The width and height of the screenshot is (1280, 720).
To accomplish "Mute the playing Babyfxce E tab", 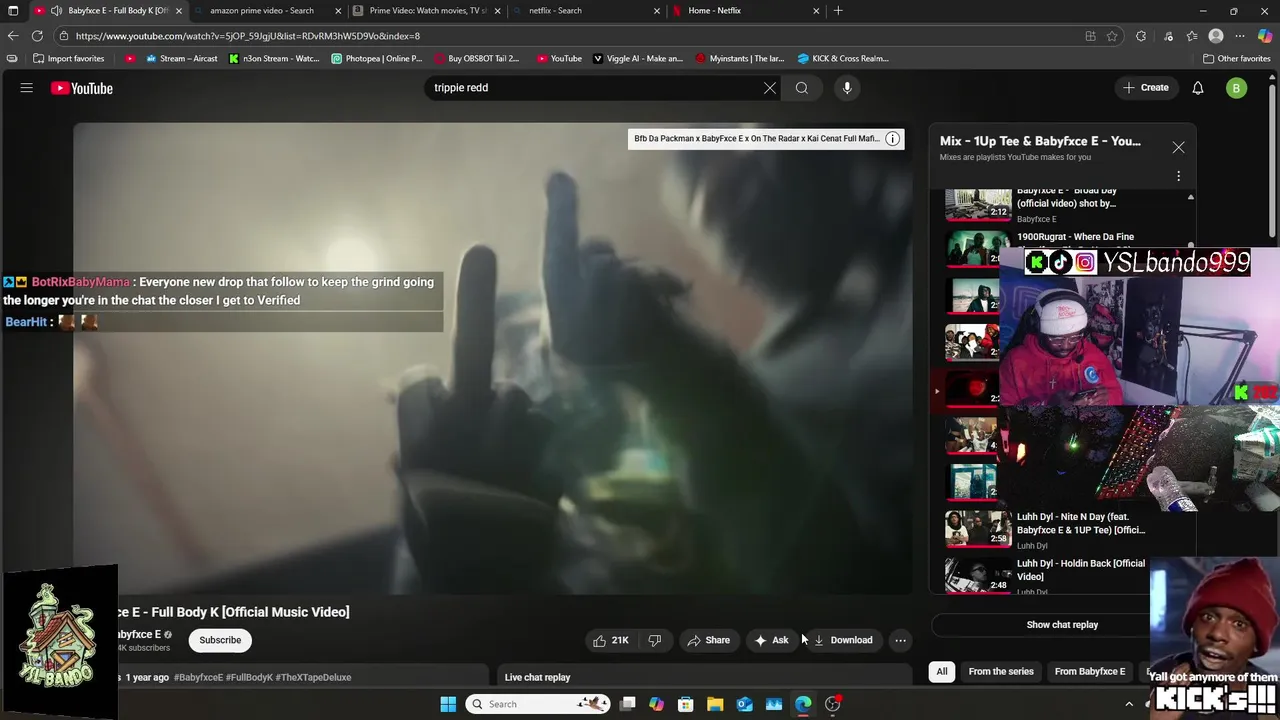I will coord(56,11).
